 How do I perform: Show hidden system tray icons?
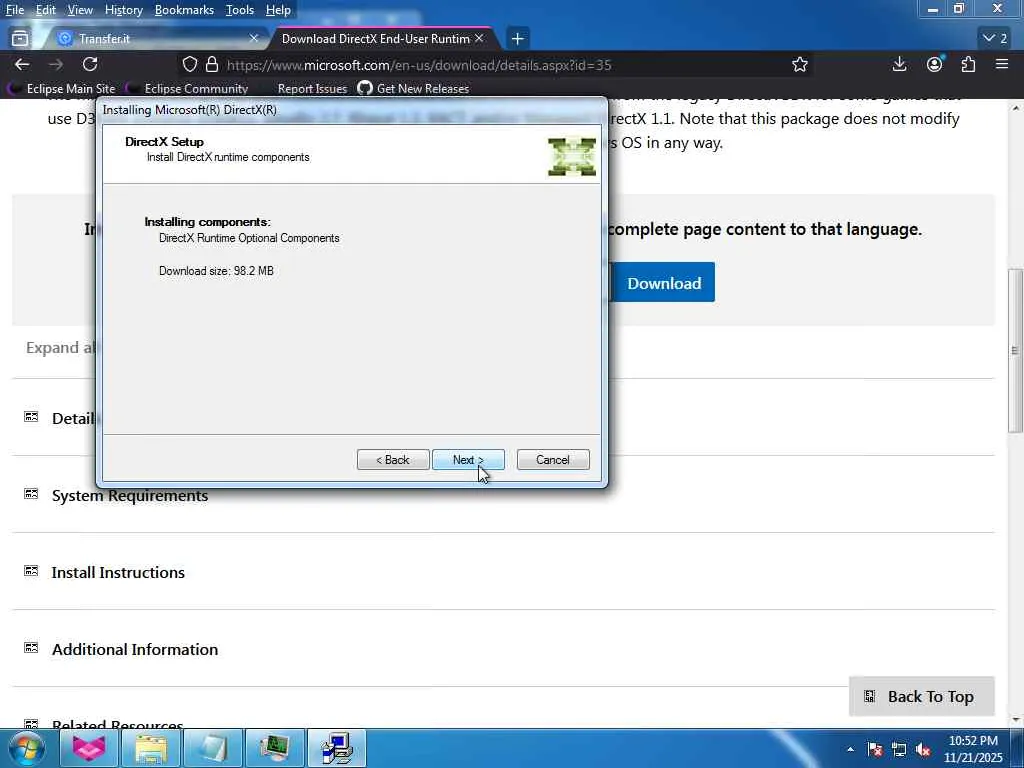(850, 749)
